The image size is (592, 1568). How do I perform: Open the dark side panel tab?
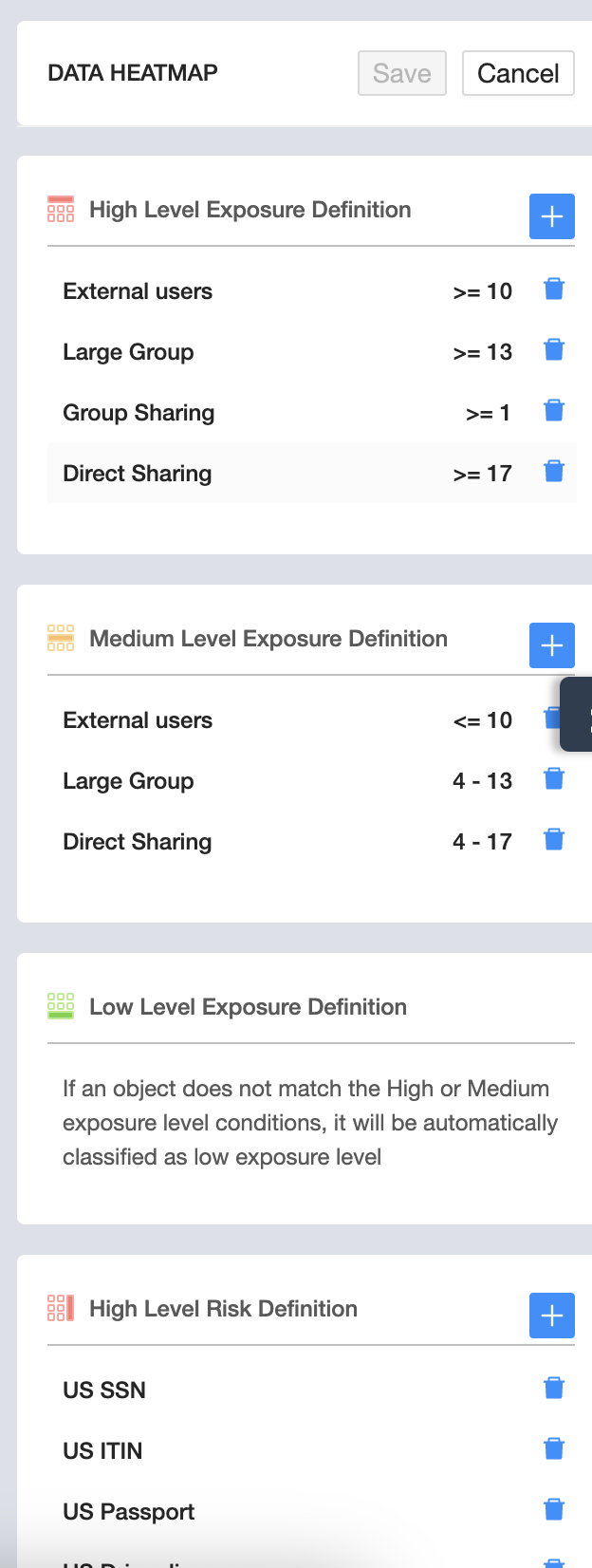[578, 714]
